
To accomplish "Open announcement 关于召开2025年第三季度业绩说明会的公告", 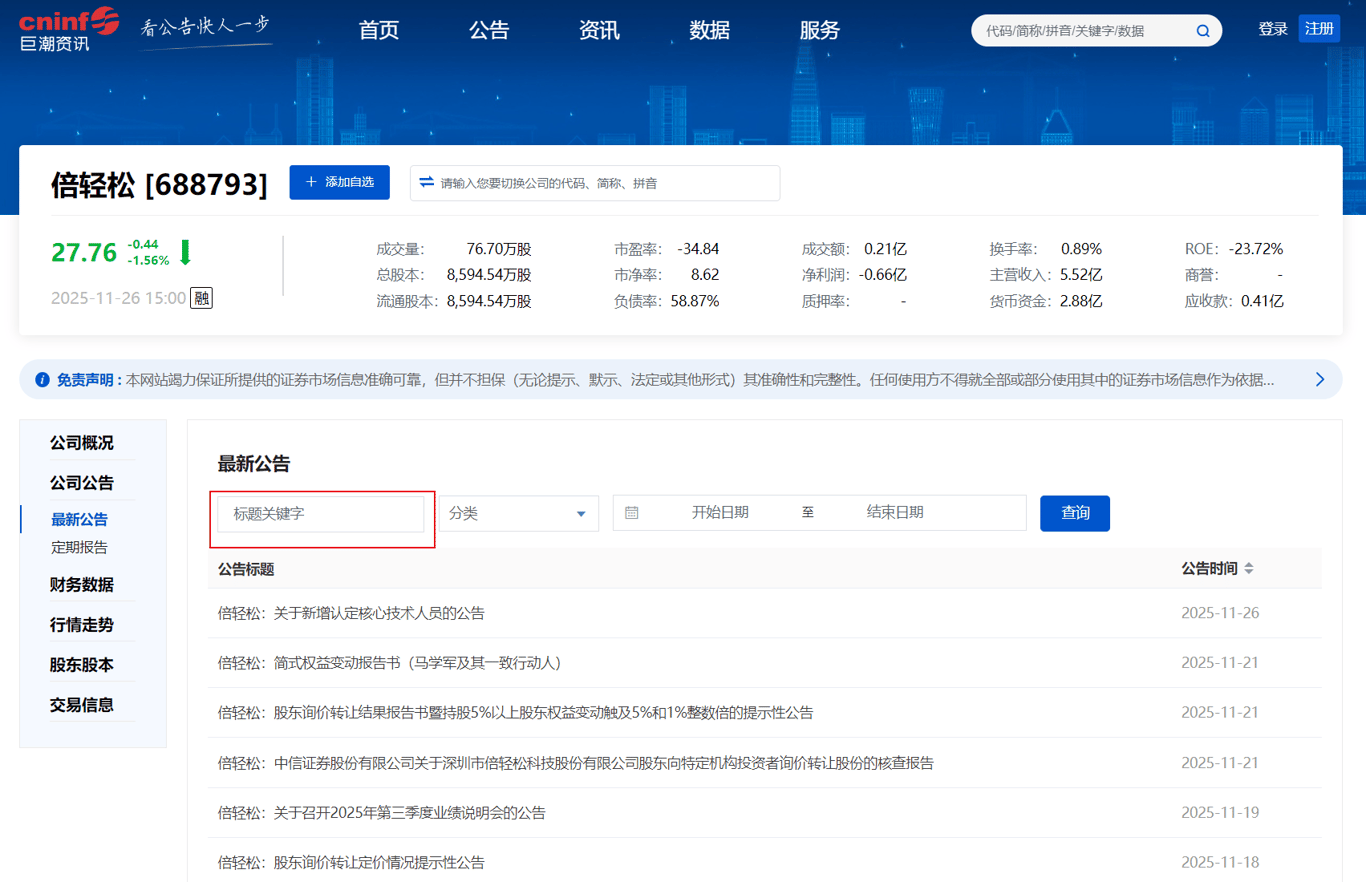I will tap(382, 813).
